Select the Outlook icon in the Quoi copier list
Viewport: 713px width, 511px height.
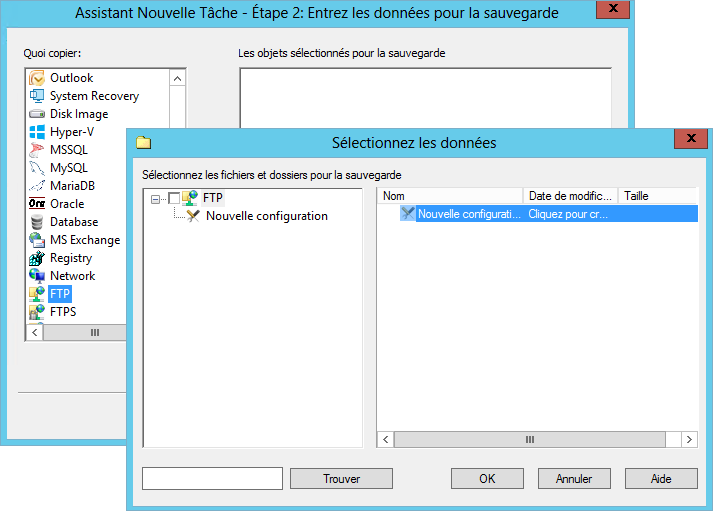tap(37, 78)
